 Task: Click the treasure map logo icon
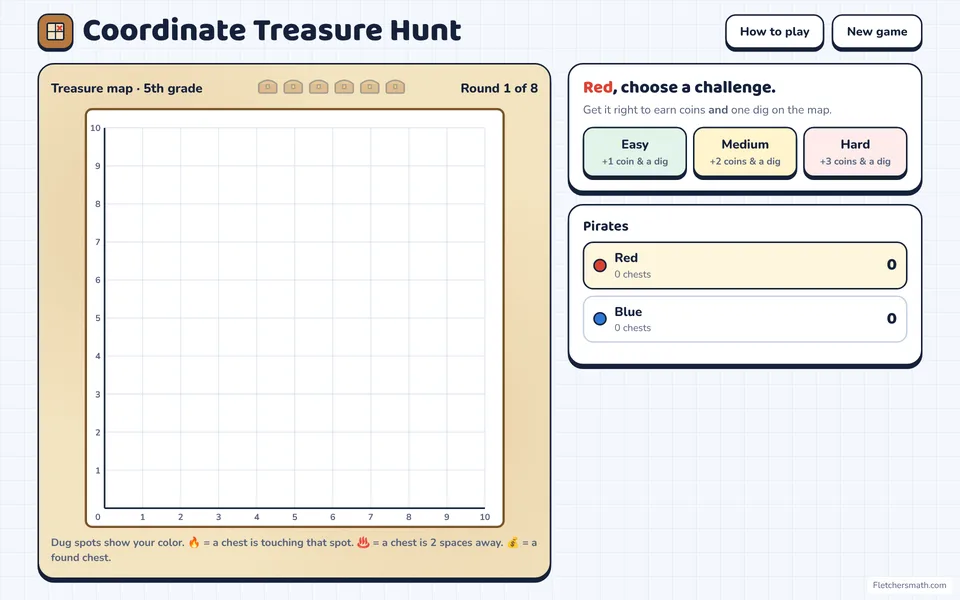(x=56, y=31)
